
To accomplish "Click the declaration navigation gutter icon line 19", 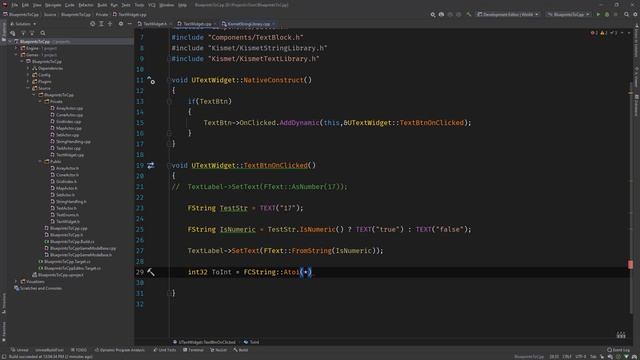I will [x=151, y=165].
